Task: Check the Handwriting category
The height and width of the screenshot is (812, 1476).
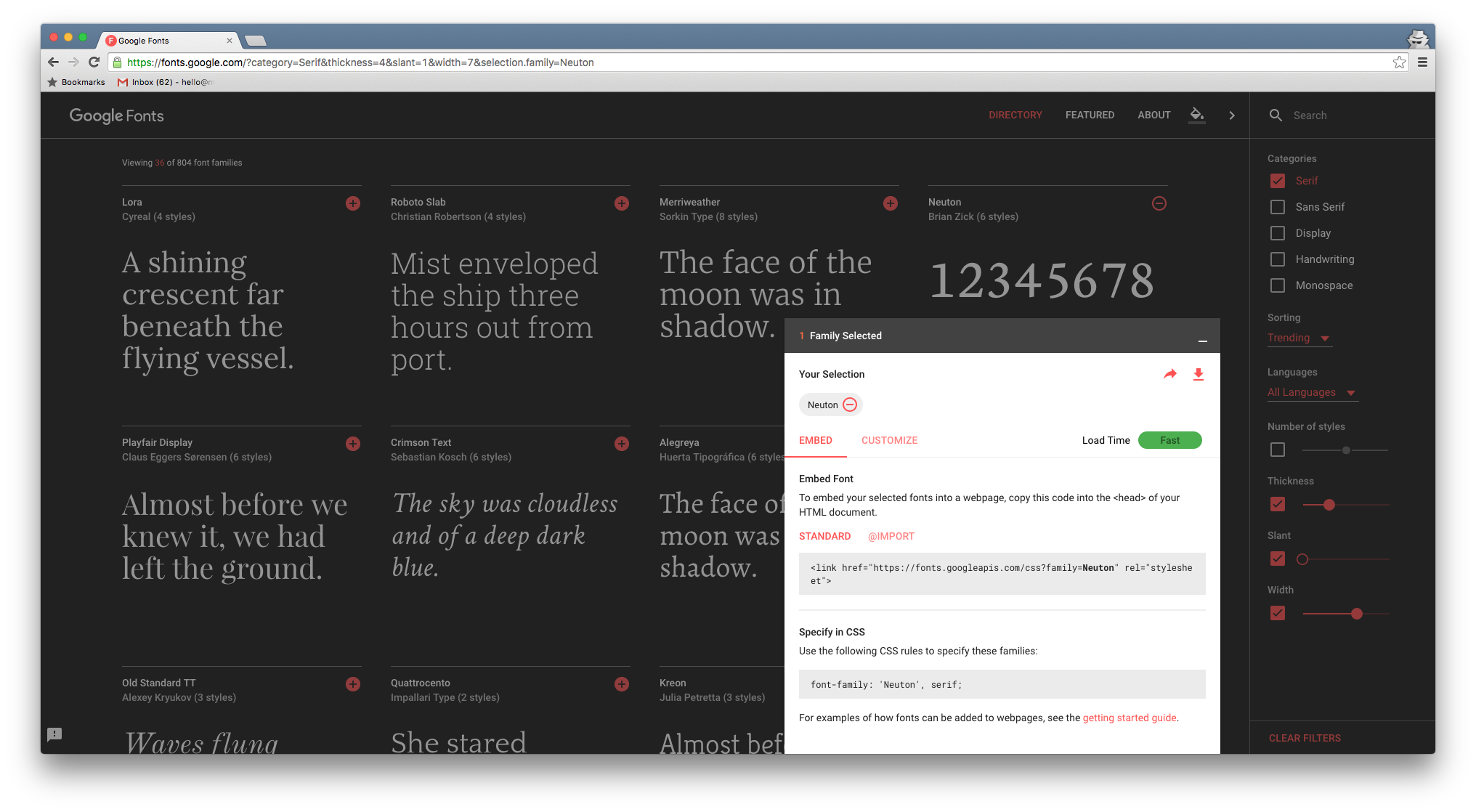Action: [1278, 259]
